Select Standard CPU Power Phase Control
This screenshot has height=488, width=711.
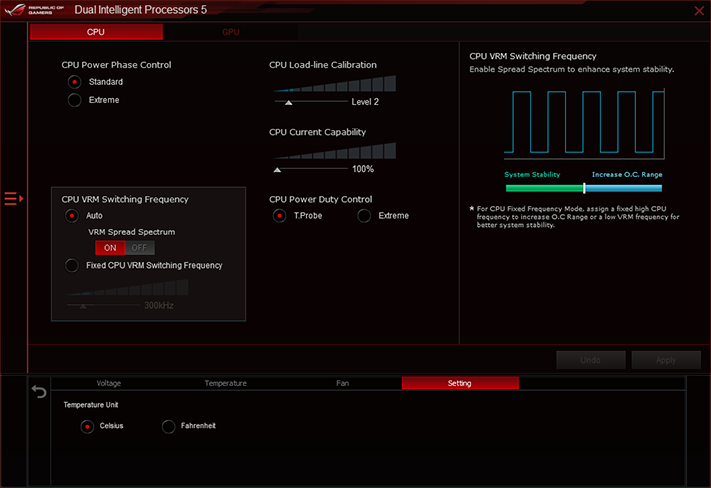pos(74,82)
